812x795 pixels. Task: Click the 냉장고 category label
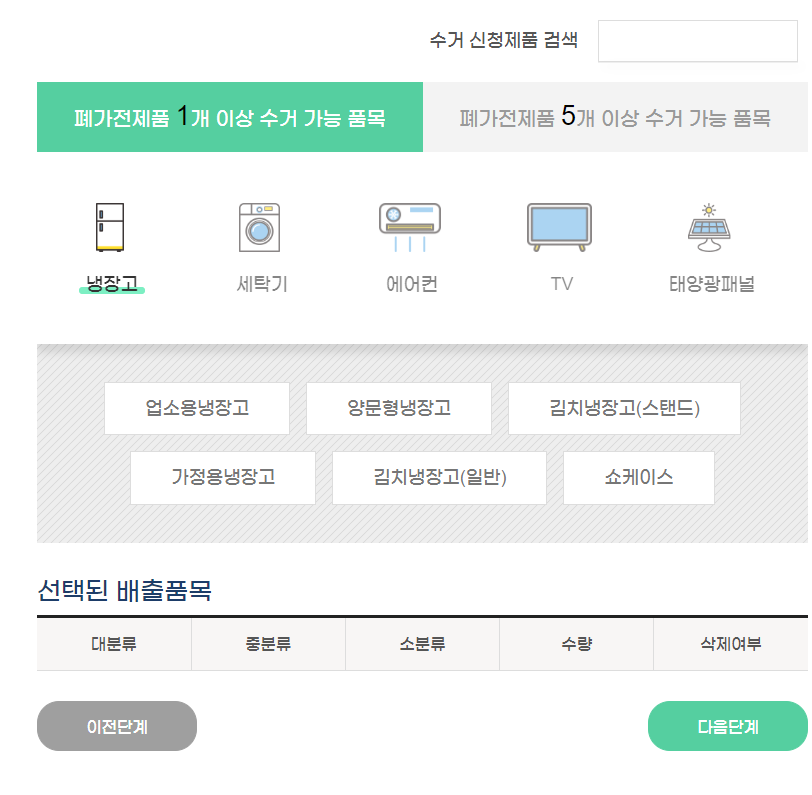pyautogui.click(x=112, y=283)
